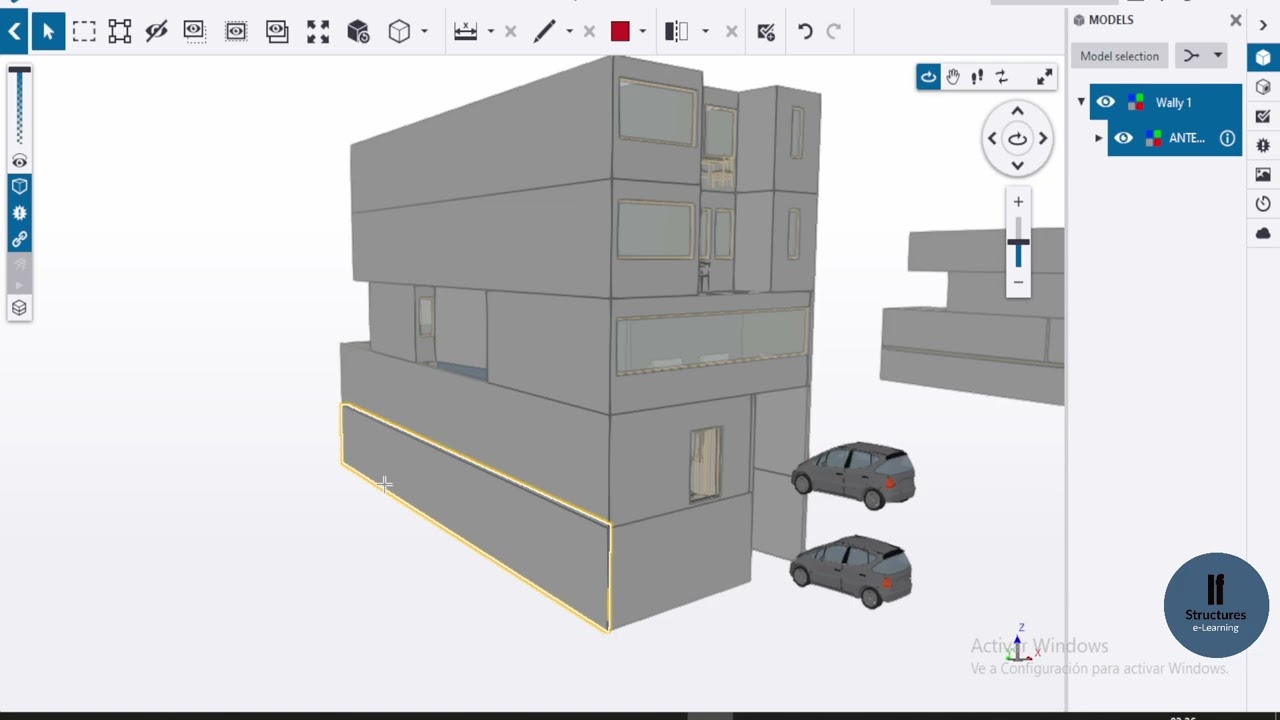Click the back chevron in the top toolbar
1280x720 pixels.
click(14, 32)
